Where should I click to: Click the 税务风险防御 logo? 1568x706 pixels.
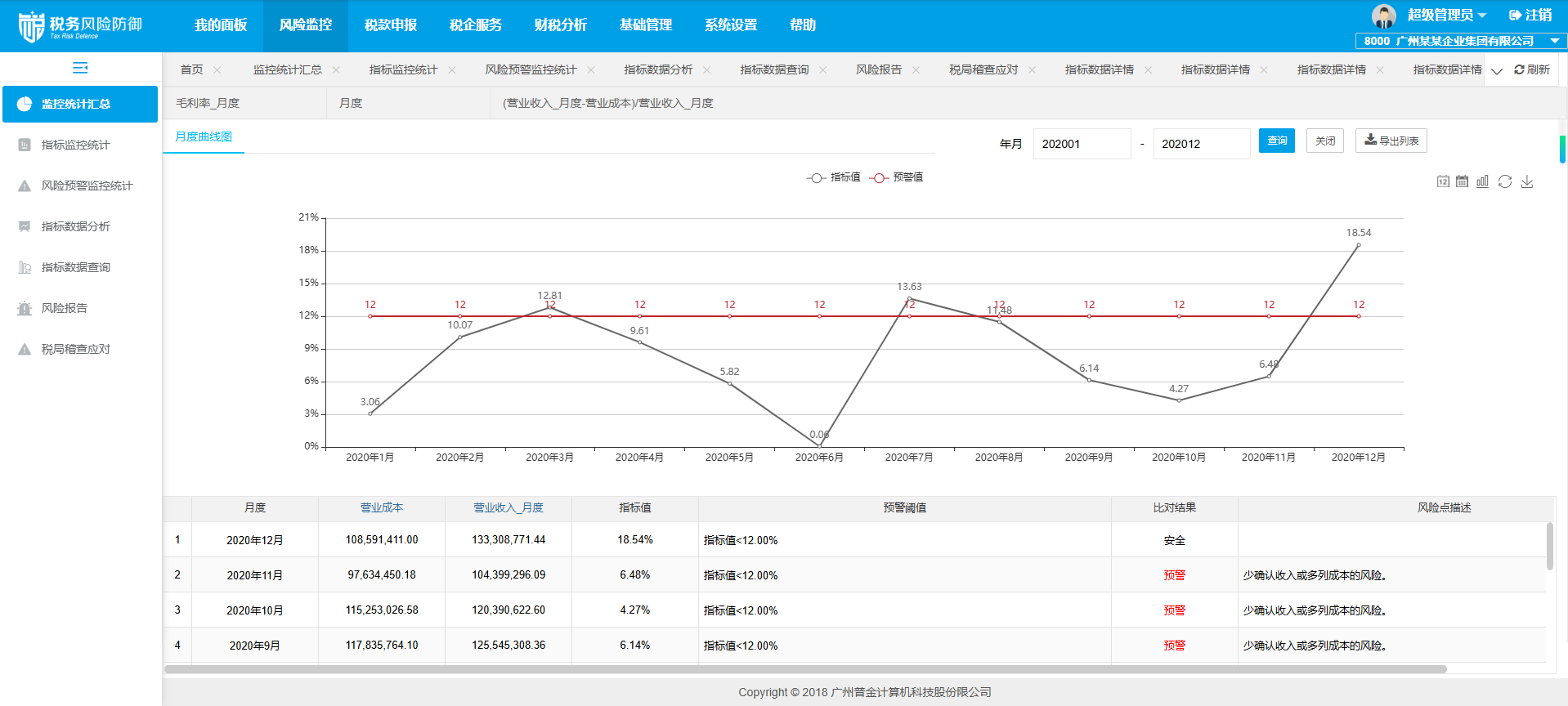pos(80,26)
